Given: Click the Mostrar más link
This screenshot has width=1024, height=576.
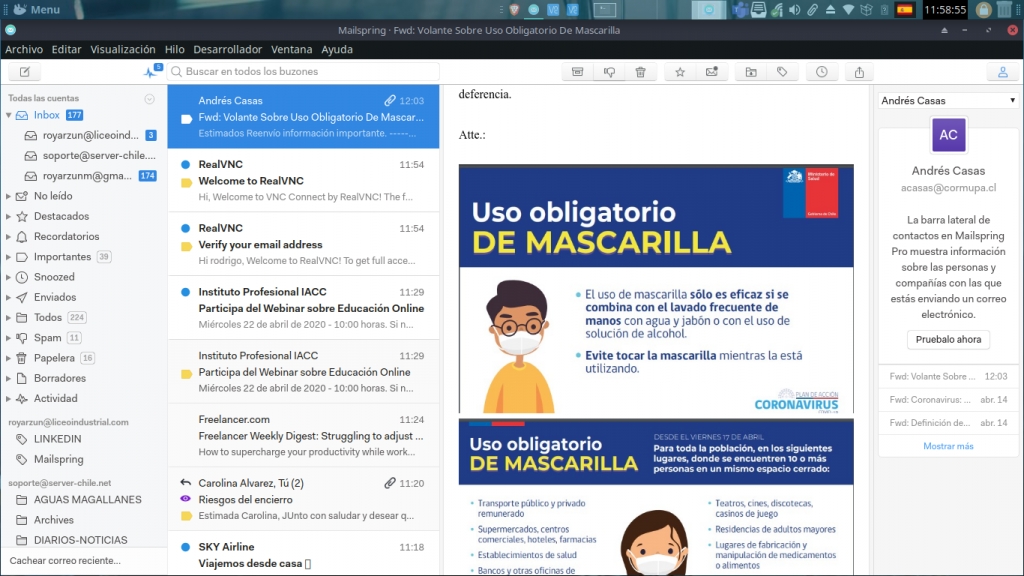Looking at the screenshot, I should coord(948,446).
